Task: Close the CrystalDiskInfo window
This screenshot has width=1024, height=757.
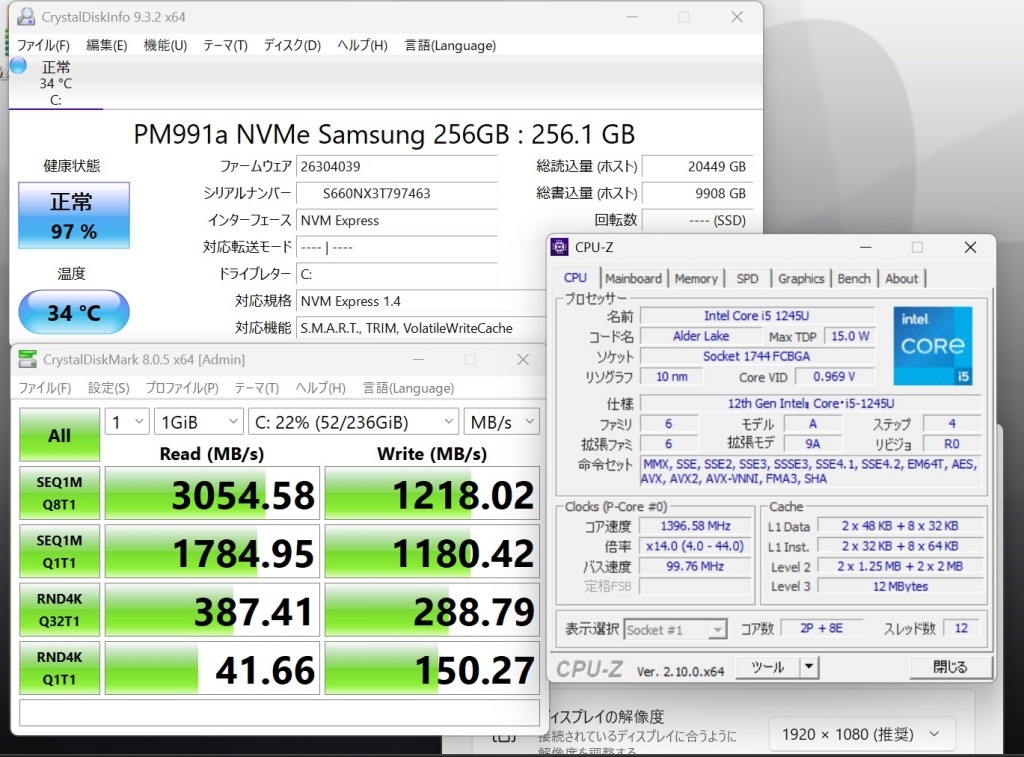Action: click(x=737, y=17)
